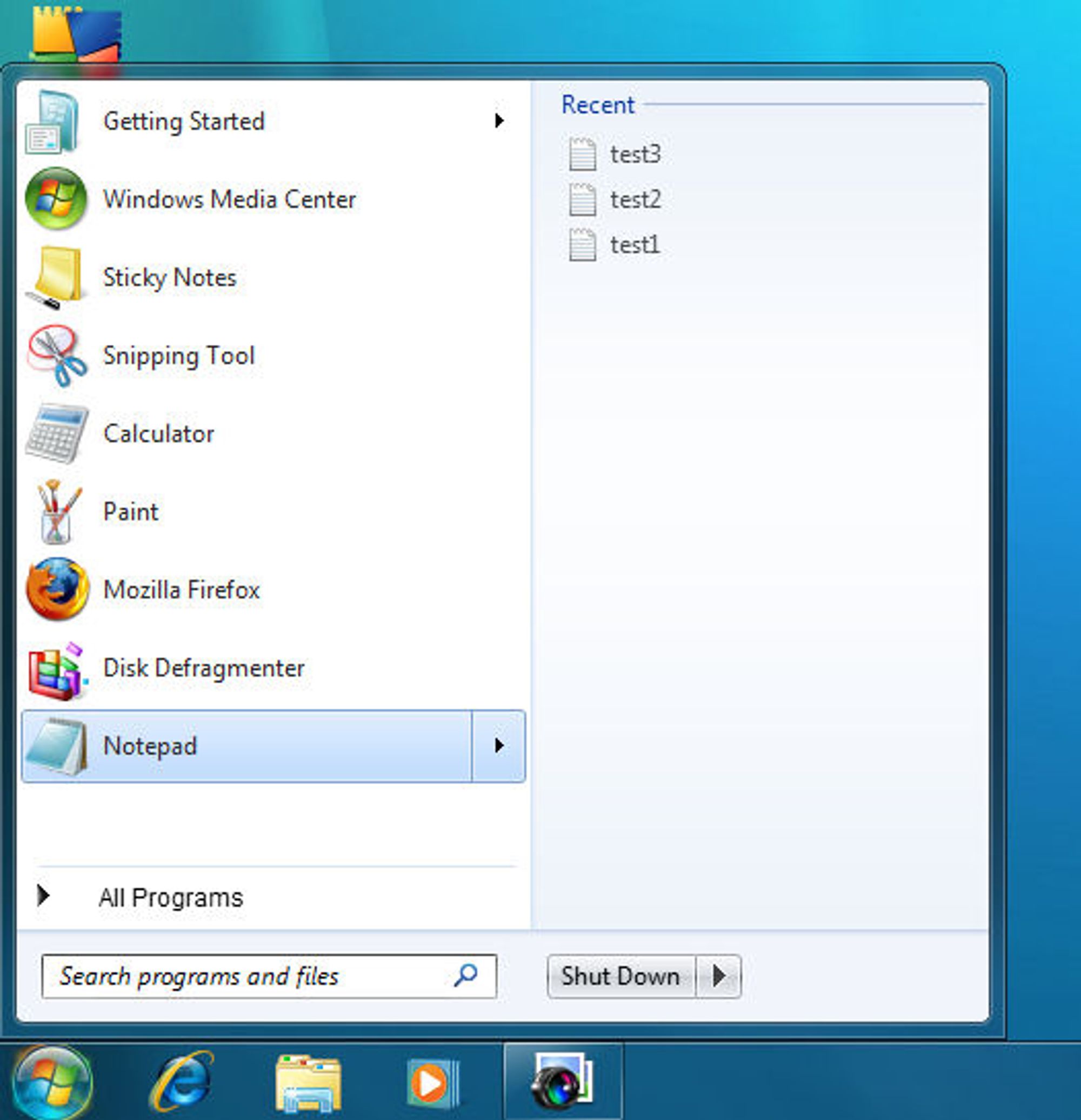Click the Getting Started label
Image resolution: width=1081 pixels, height=1120 pixels.
[x=184, y=121]
